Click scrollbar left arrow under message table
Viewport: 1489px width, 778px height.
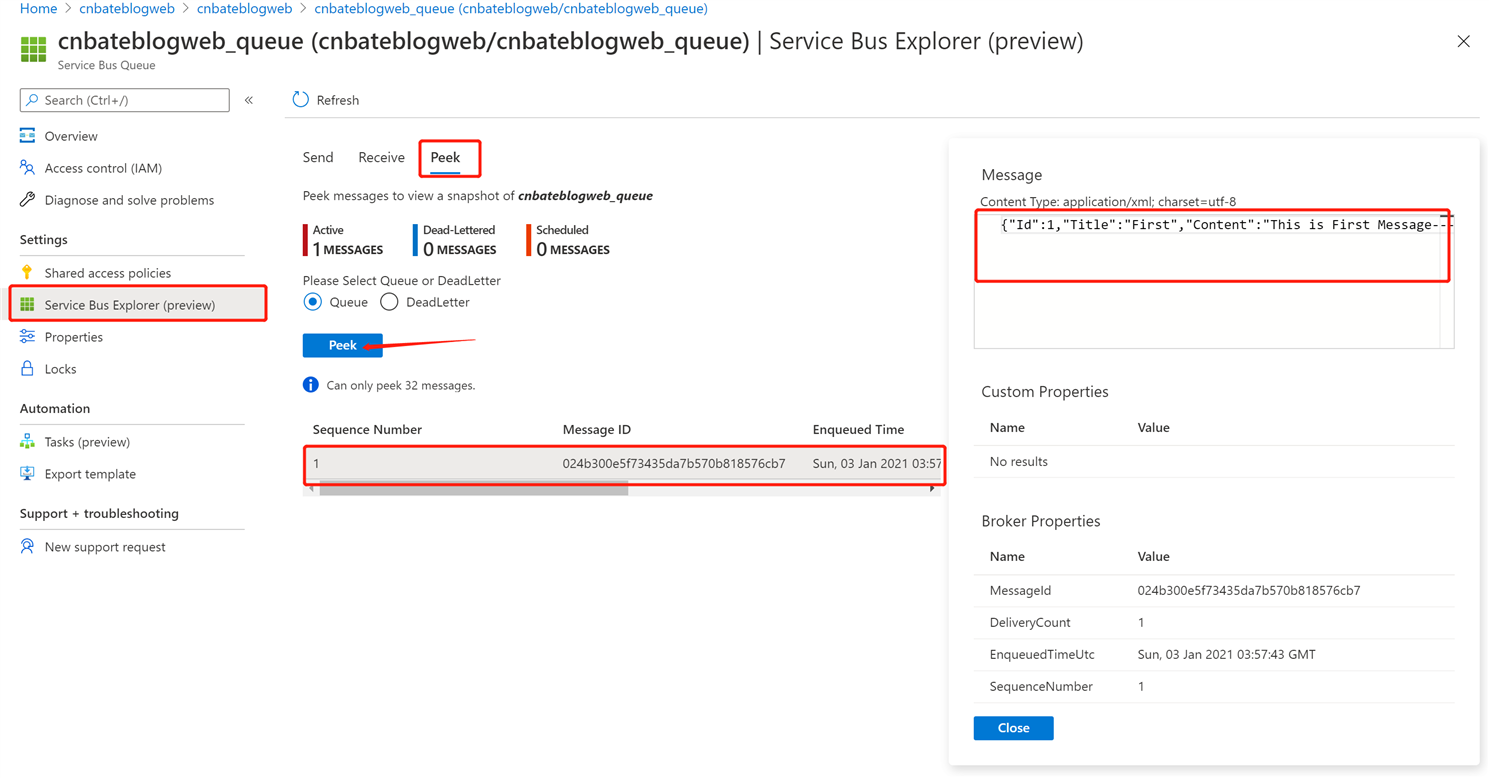tap(311, 489)
